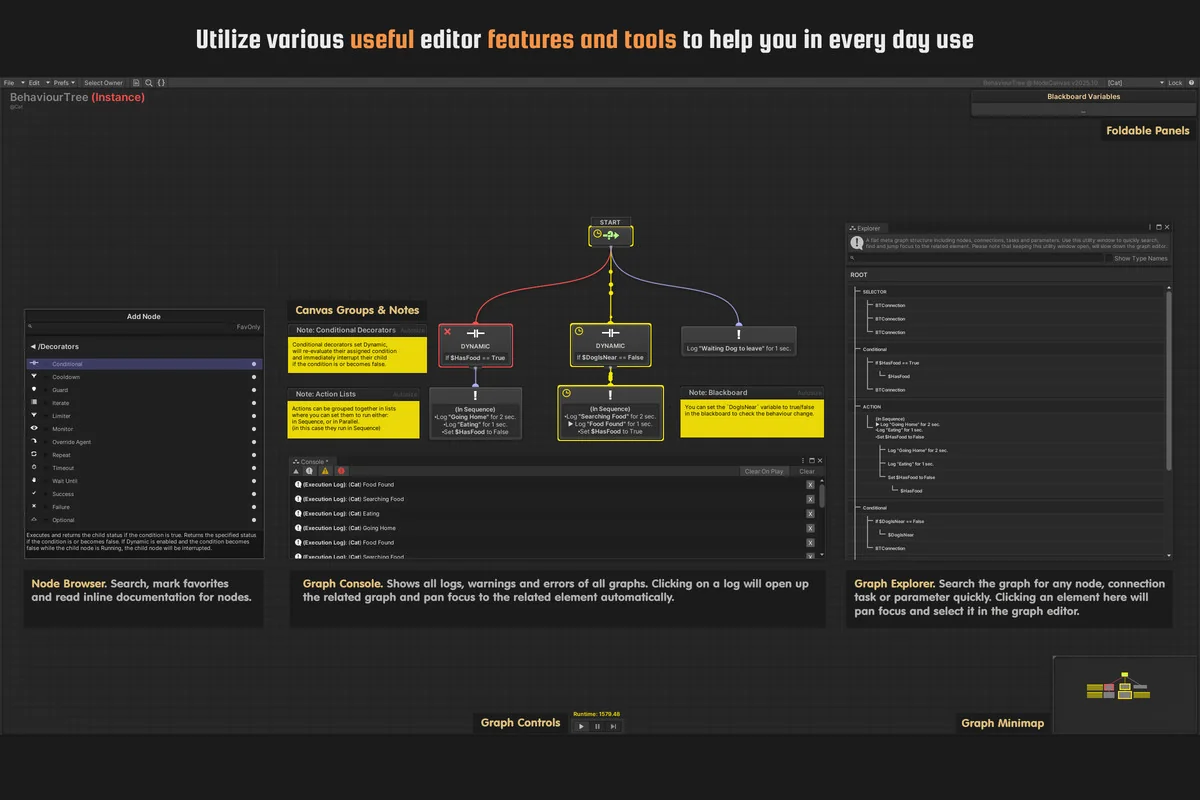Mark the Cooldown node as favorite
The width and height of the screenshot is (1200, 800).
(x=254, y=377)
